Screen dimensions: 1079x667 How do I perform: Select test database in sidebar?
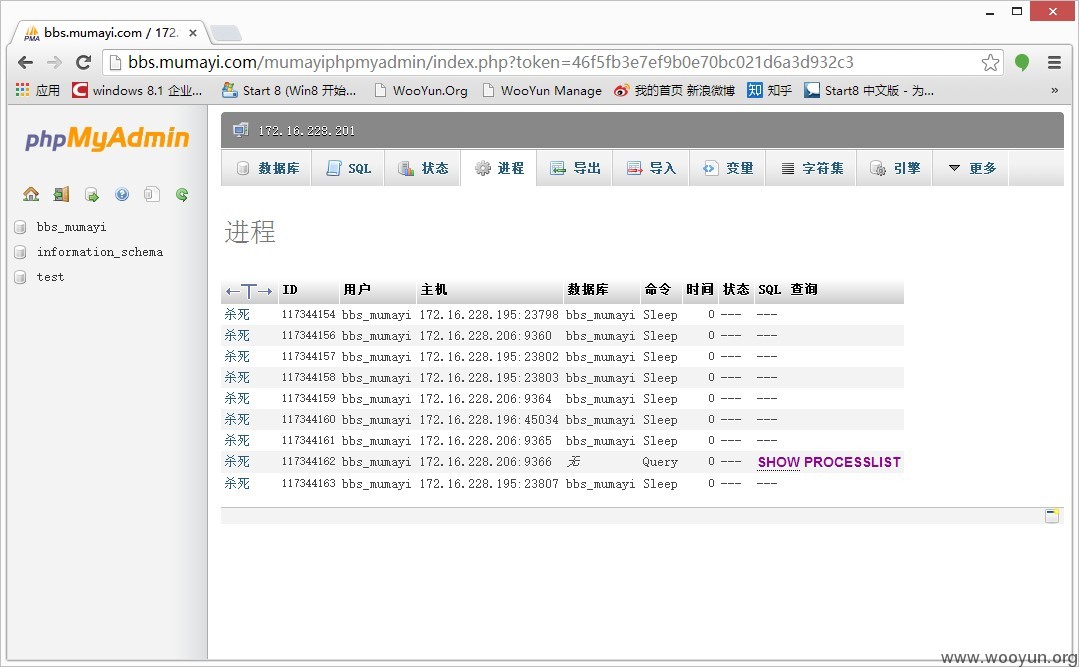(50, 277)
